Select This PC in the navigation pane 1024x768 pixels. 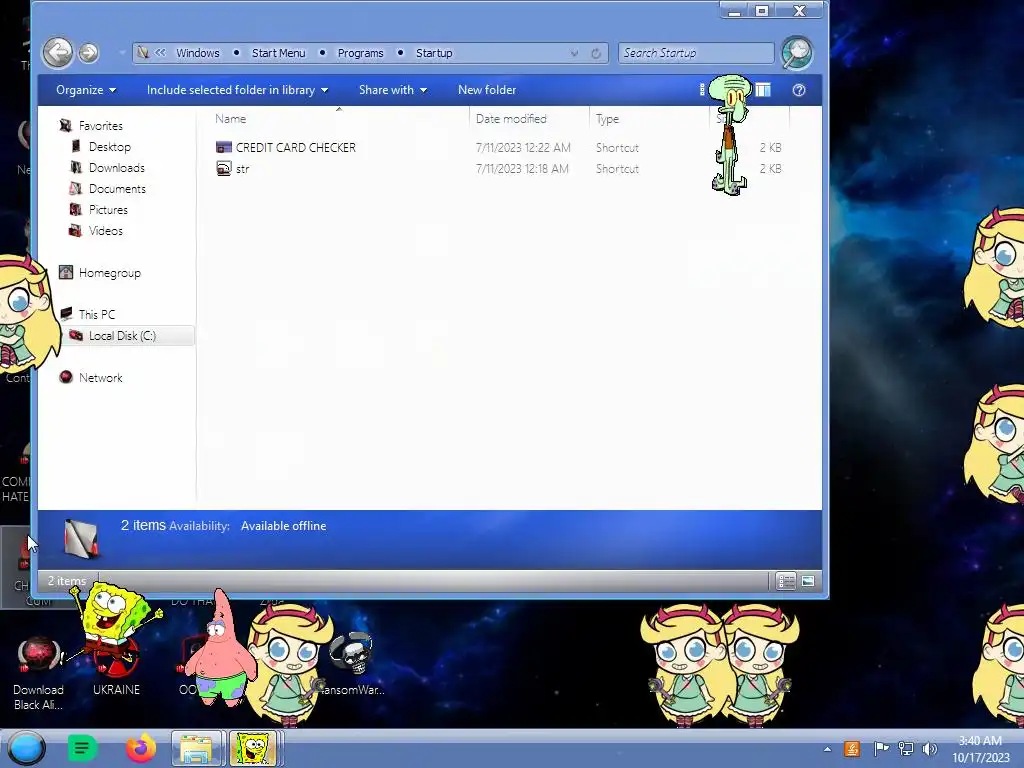pyautogui.click(x=97, y=314)
